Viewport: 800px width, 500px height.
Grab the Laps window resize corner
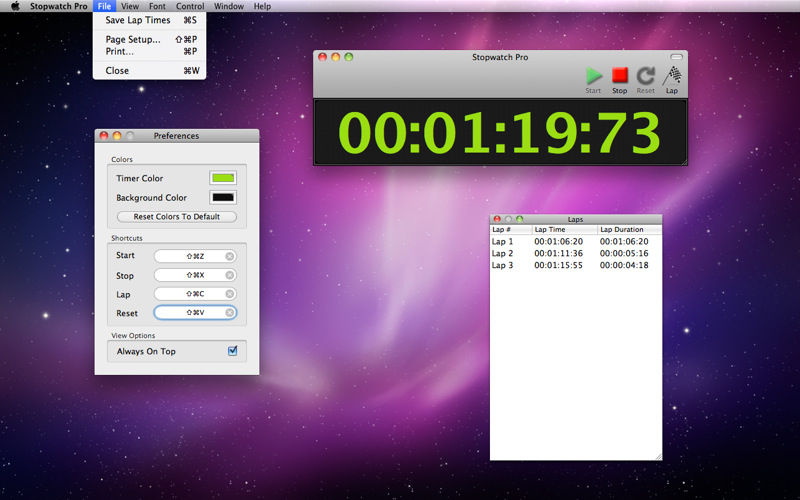point(658,457)
